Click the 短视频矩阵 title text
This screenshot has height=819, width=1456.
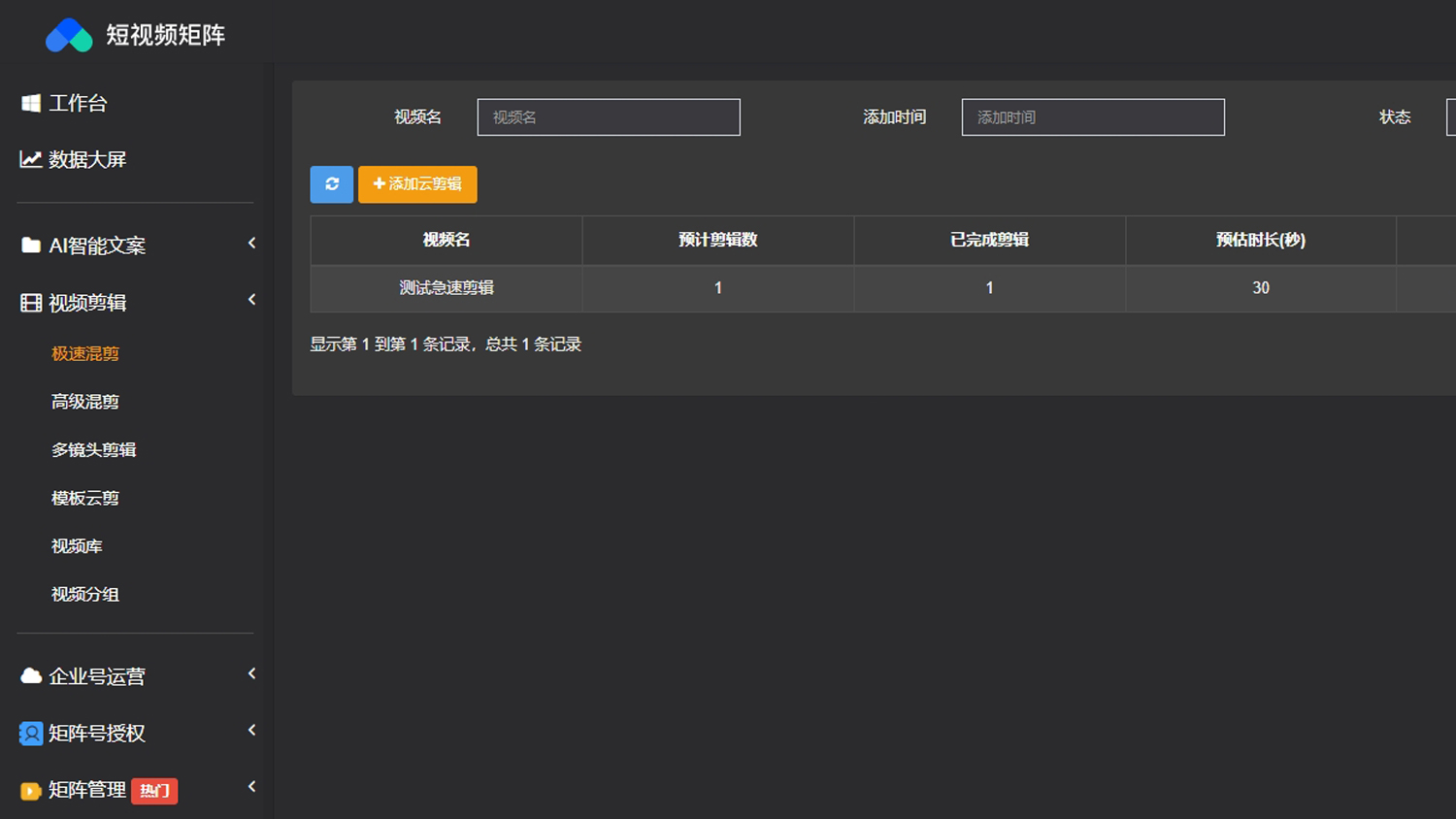coord(166,35)
